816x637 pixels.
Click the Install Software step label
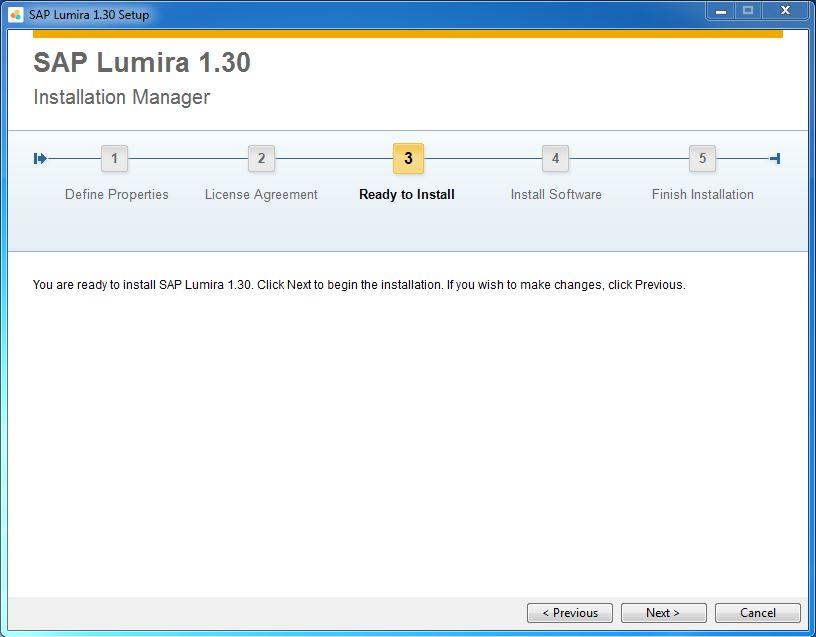pyautogui.click(x=556, y=195)
